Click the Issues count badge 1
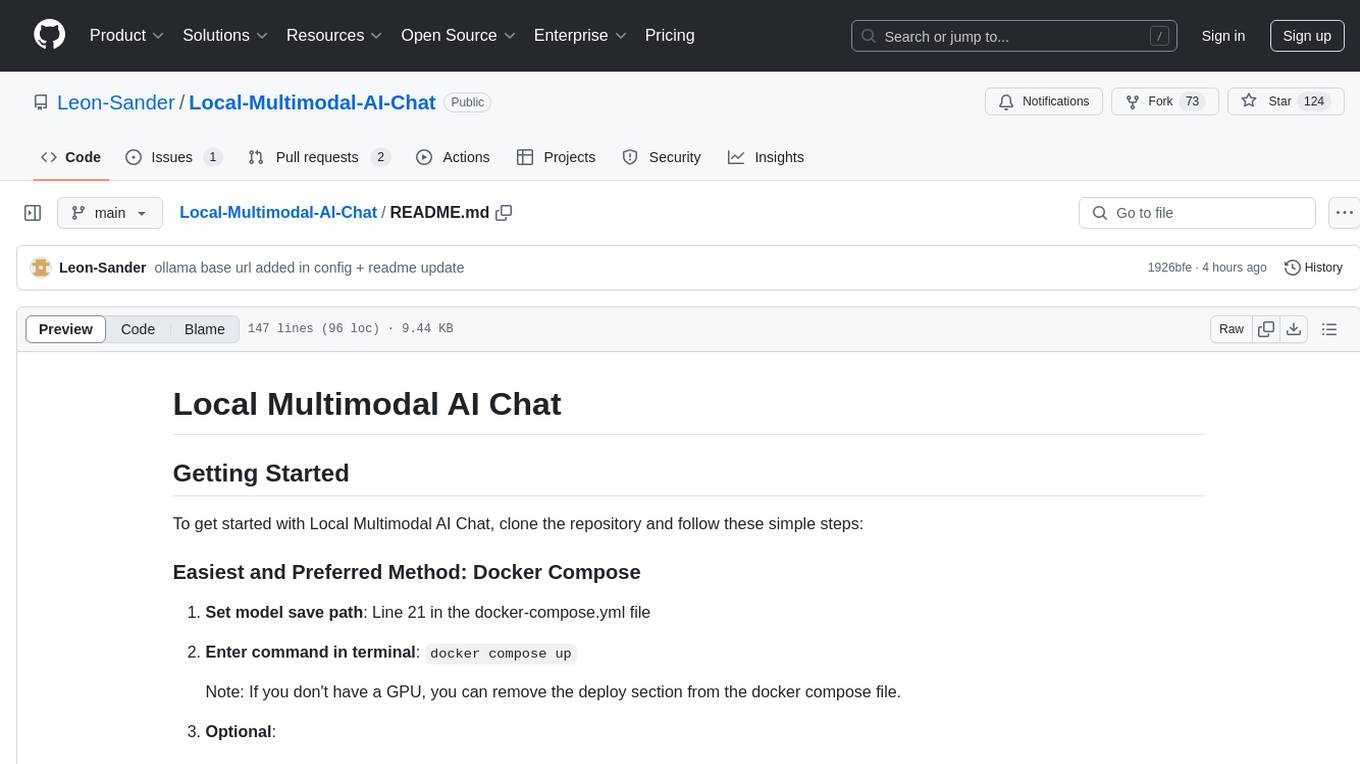The height and width of the screenshot is (764, 1360). [x=212, y=157]
